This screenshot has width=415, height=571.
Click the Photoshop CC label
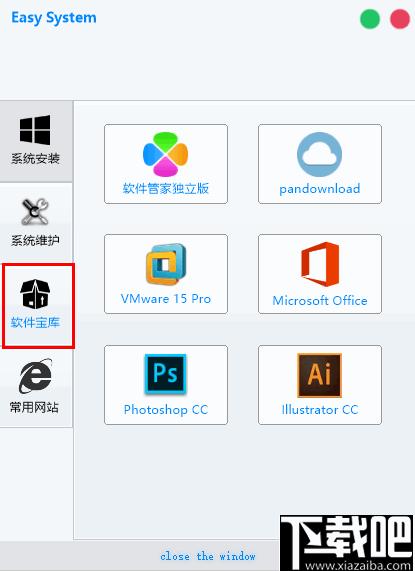coord(166,410)
